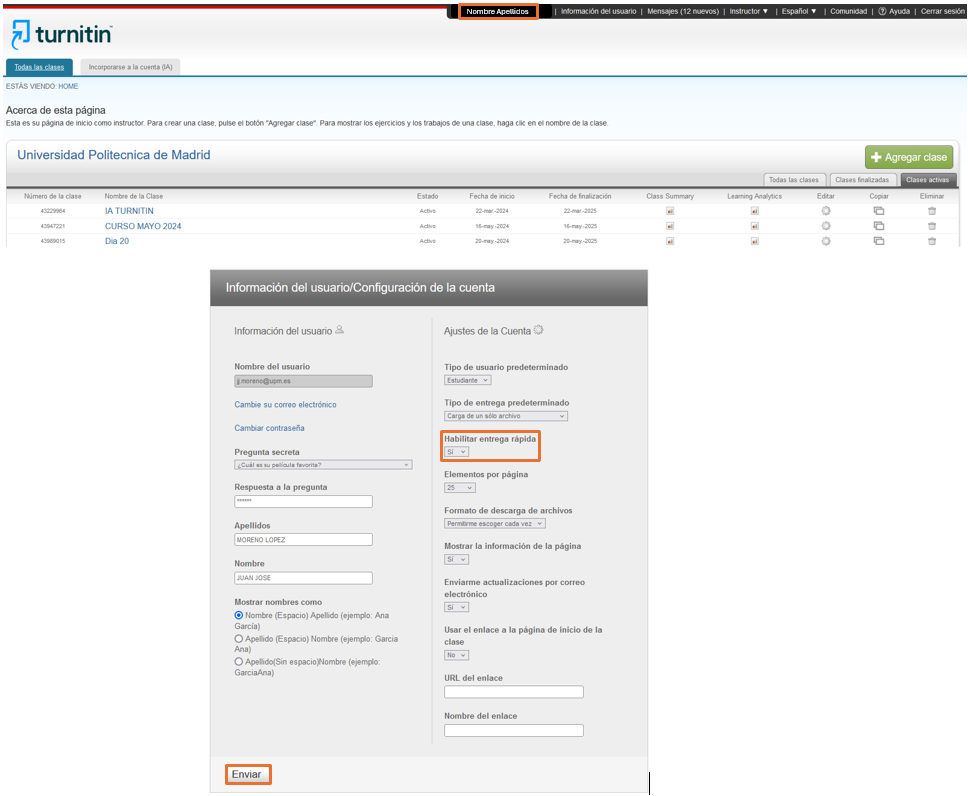Open Learning Analytics for IA TURNITIN
Viewport: 968px width, 796px height.
pyautogui.click(x=754, y=211)
